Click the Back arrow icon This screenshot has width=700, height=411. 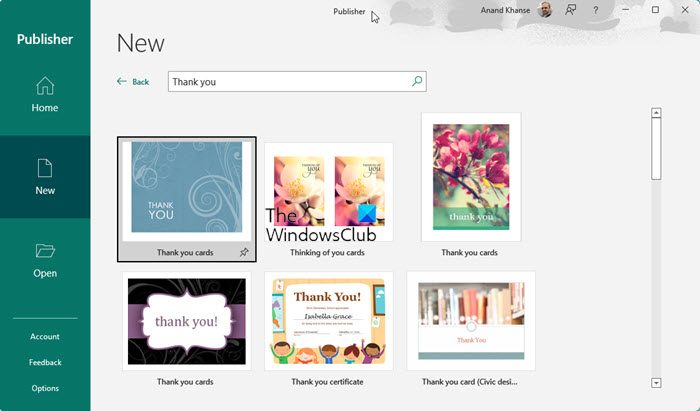pos(121,81)
